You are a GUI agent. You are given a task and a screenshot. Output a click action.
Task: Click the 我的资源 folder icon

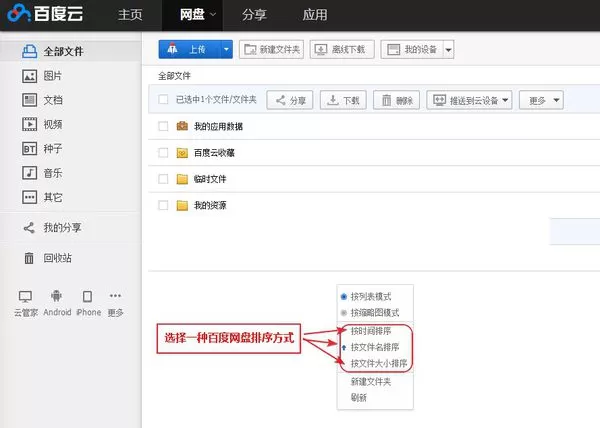tap(182, 205)
